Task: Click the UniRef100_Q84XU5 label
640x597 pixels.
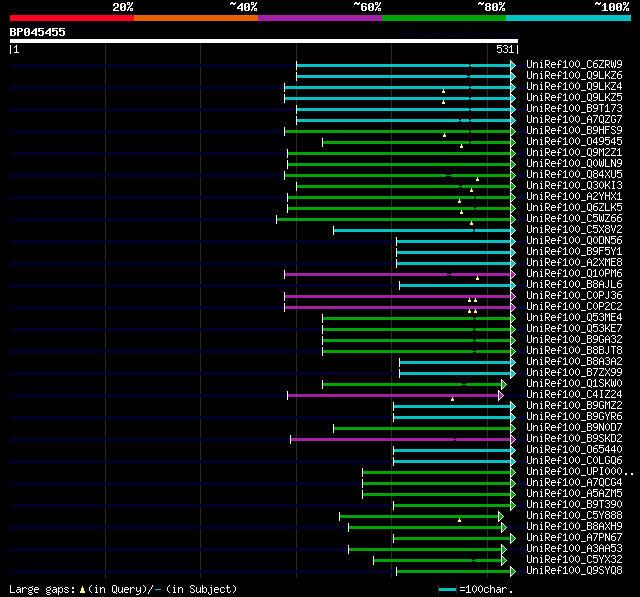Action: point(574,175)
